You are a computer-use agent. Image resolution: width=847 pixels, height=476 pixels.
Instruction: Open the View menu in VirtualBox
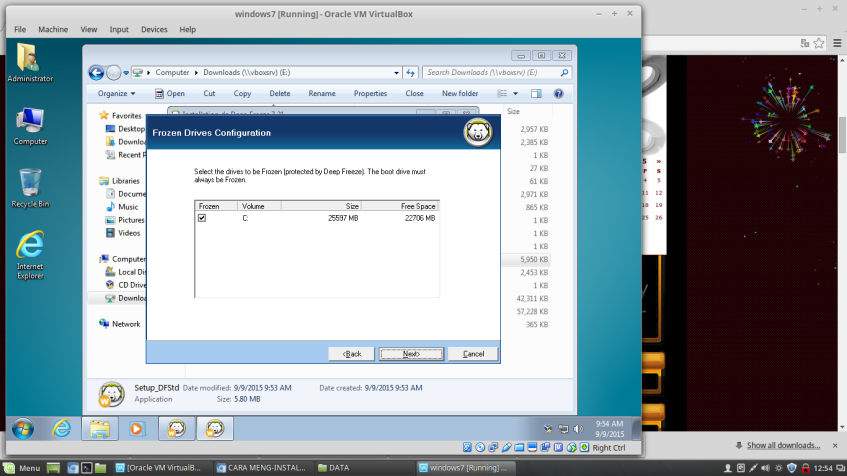click(x=89, y=29)
